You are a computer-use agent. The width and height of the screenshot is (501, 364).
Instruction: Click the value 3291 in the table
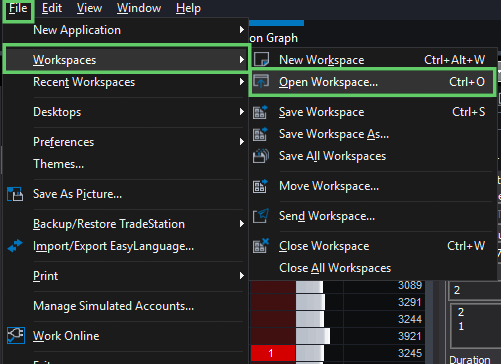tap(410, 302)
